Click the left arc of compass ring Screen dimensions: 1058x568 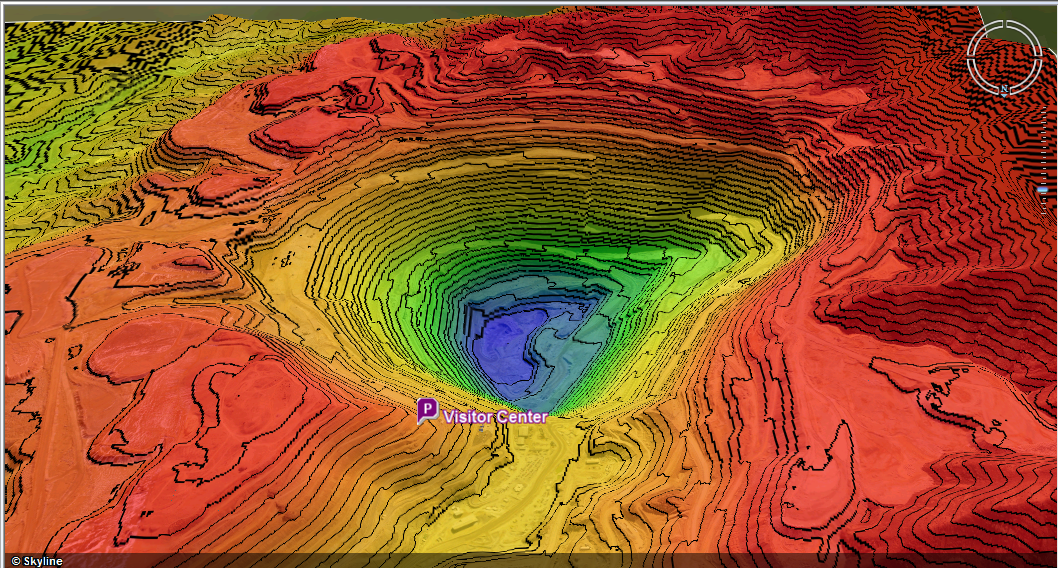pyautogui.click(x=971, y=56)
